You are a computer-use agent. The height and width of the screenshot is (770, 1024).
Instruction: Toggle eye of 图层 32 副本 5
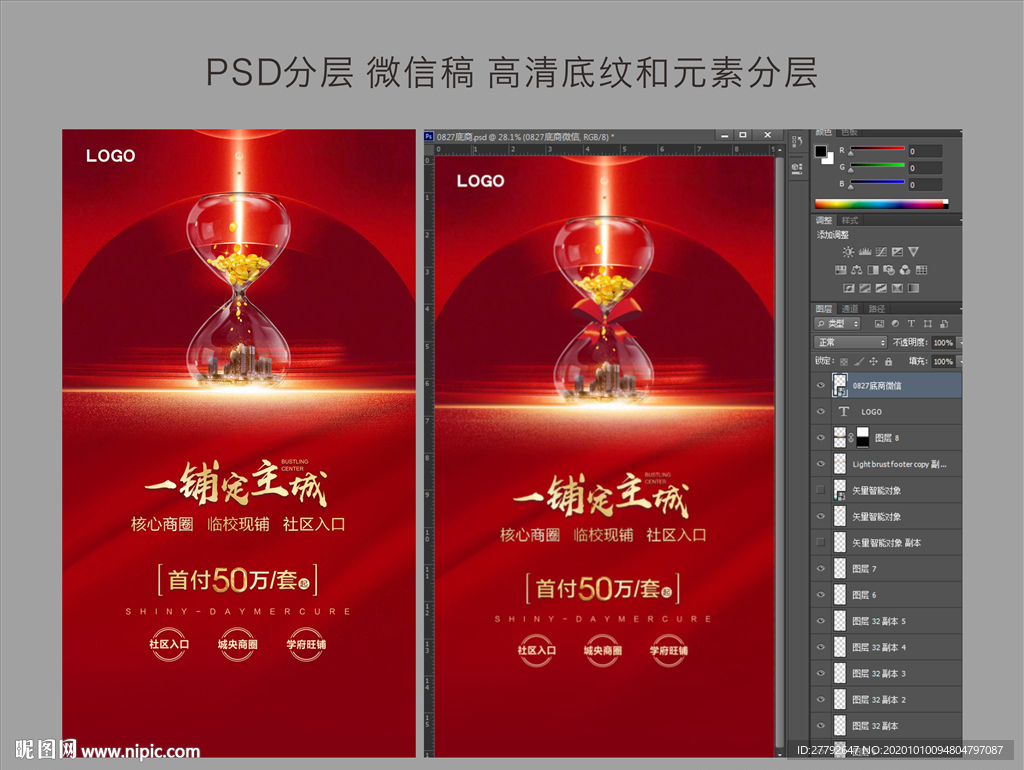point(821,620)
